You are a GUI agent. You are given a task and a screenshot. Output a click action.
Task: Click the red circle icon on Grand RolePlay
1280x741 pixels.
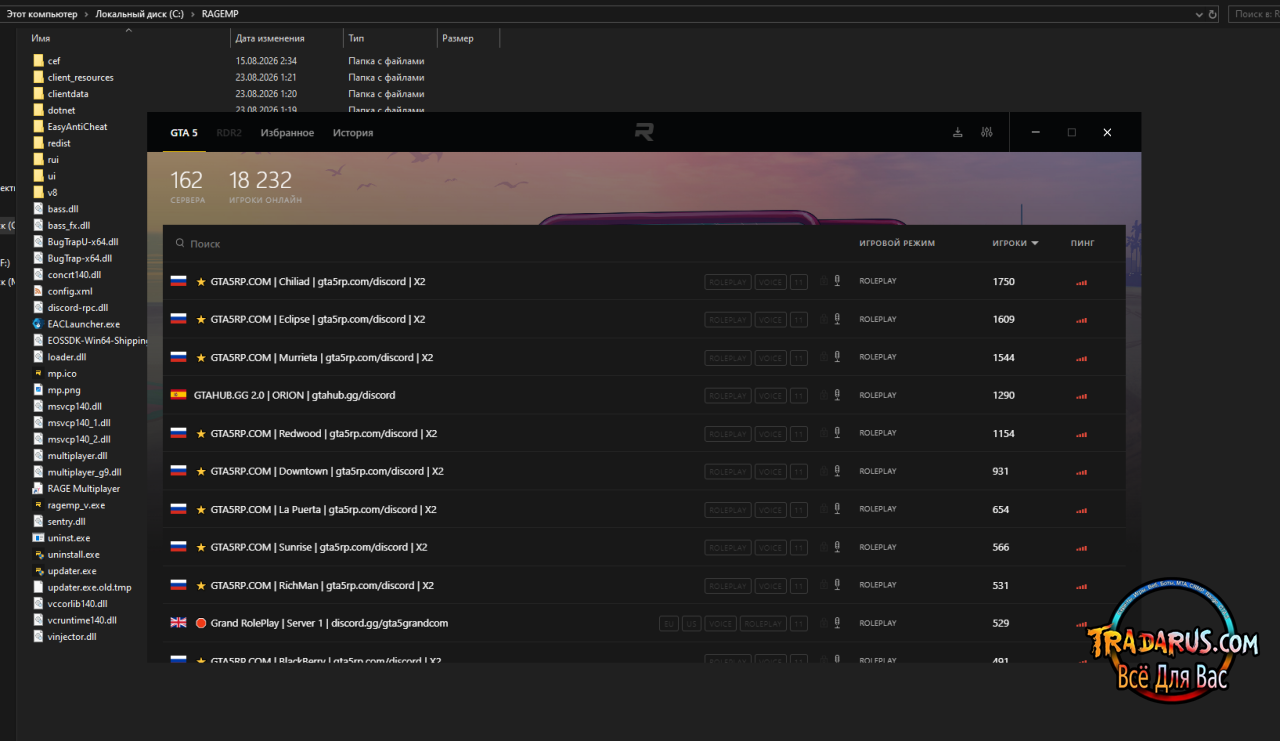[x=201, y=624]
